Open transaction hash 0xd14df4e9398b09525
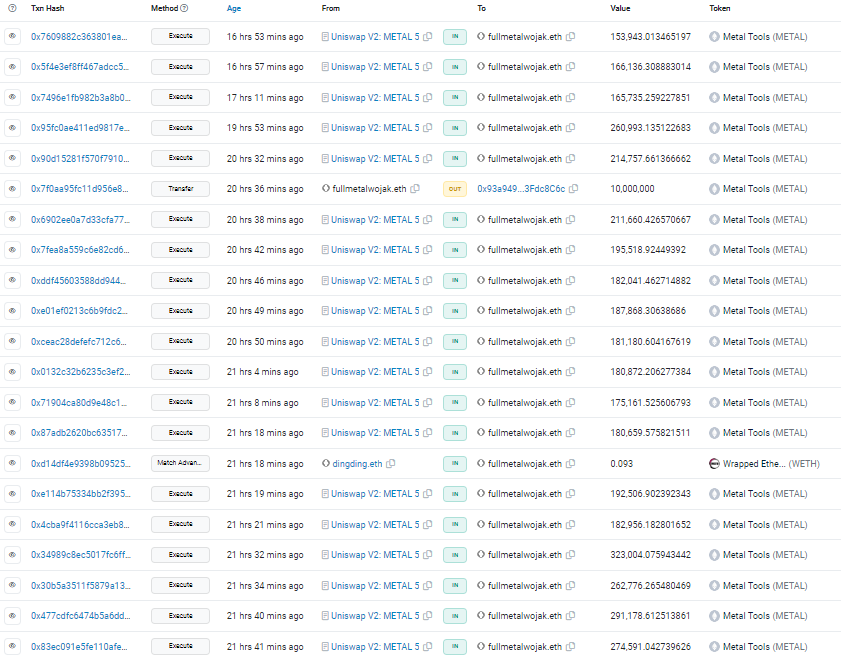Screen dimensions: 841x657 click(80, 463)
